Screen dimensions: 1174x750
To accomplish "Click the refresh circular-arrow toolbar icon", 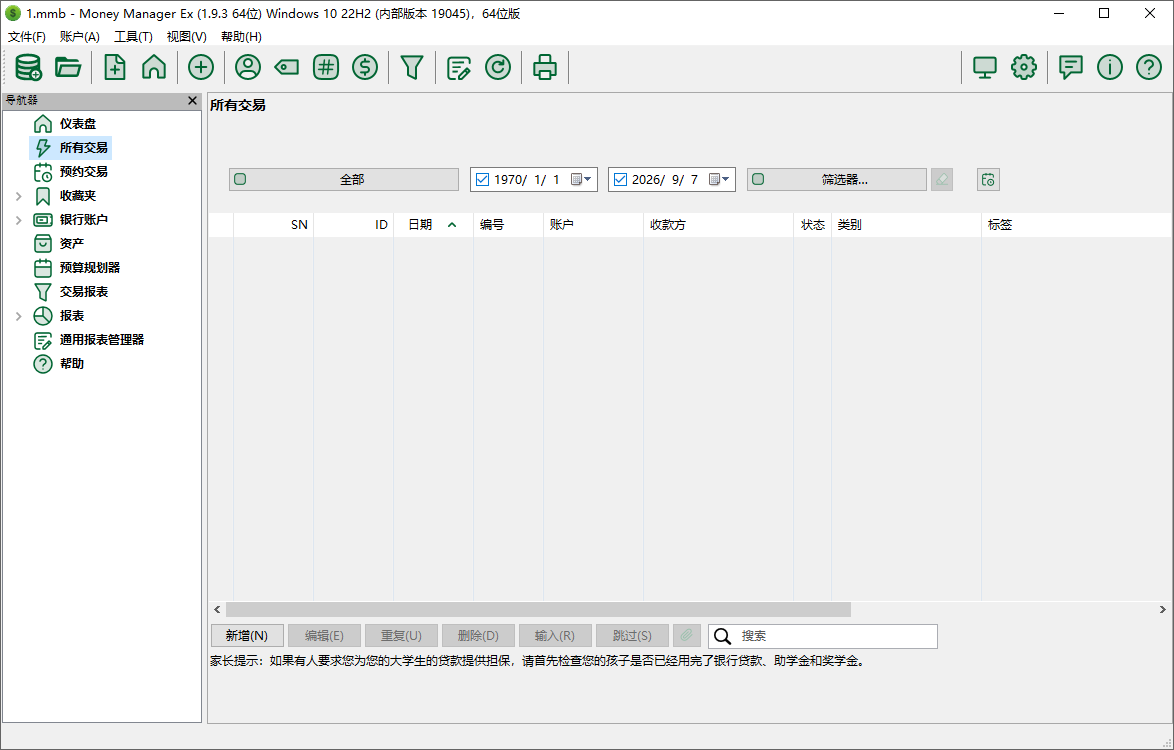I will click(x=498, y=67).
